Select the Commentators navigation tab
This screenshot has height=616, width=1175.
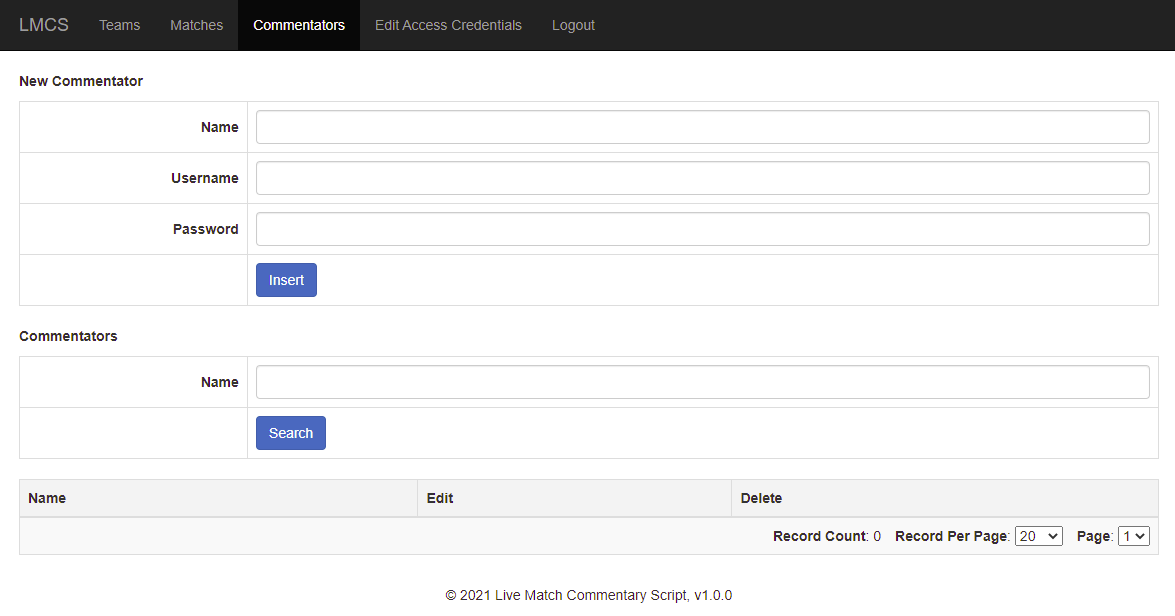click(299, 25)
